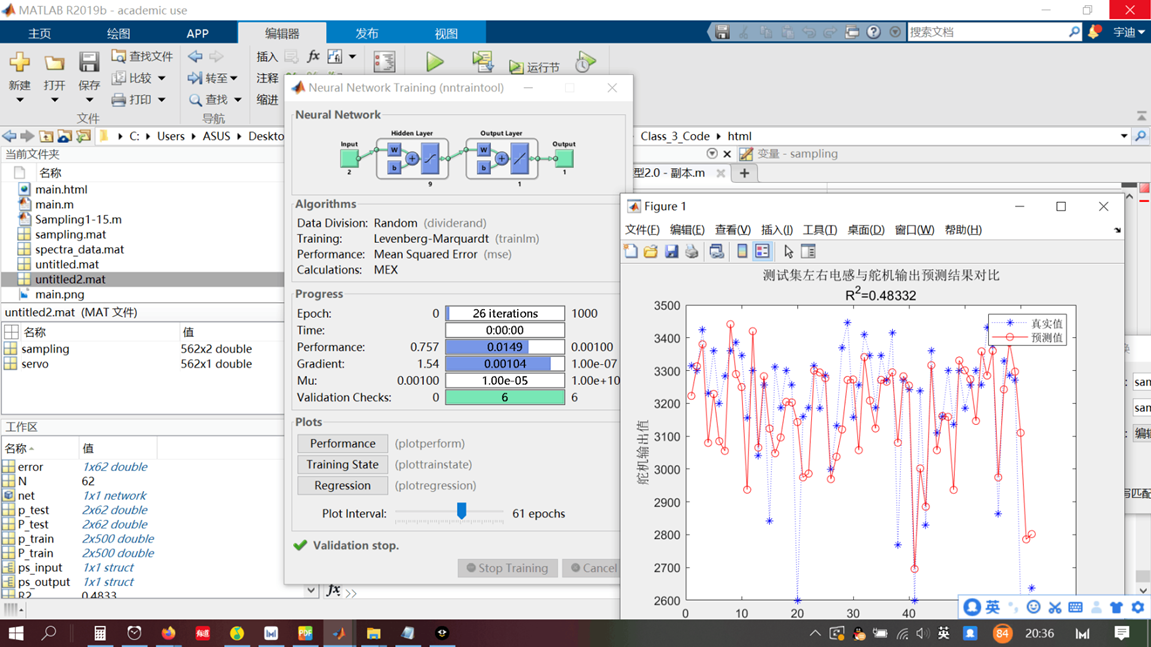Image resolution: width=1151 pixels, height=647 pixels.
Task: Click the Stop Training button
Action: 507,568
